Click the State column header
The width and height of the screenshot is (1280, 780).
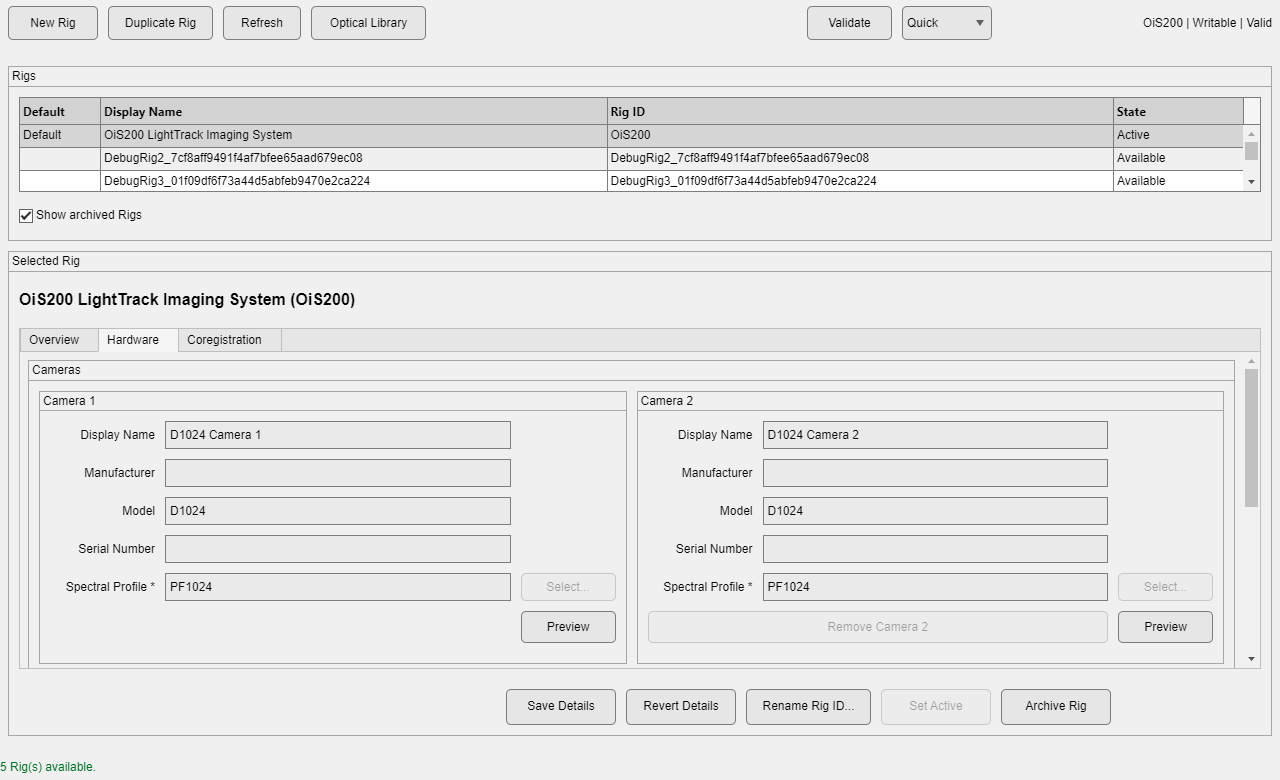1178,112
